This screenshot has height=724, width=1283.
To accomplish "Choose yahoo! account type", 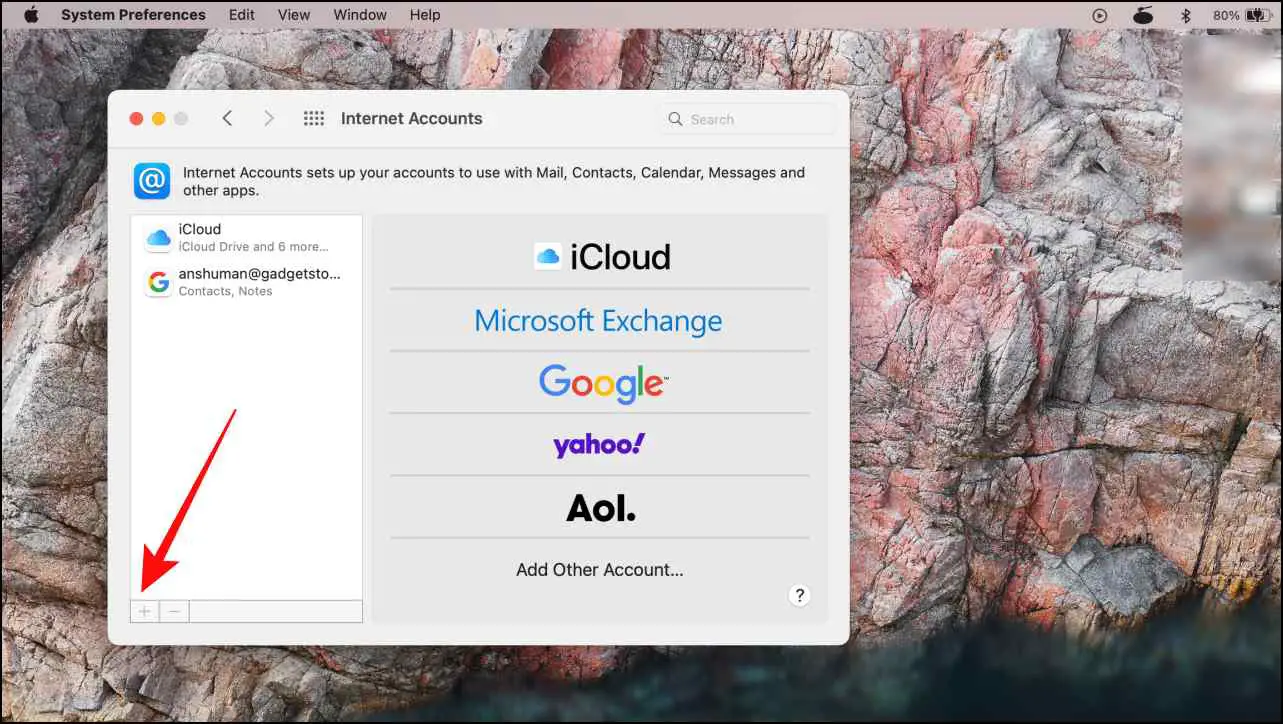I will (600, 445).
